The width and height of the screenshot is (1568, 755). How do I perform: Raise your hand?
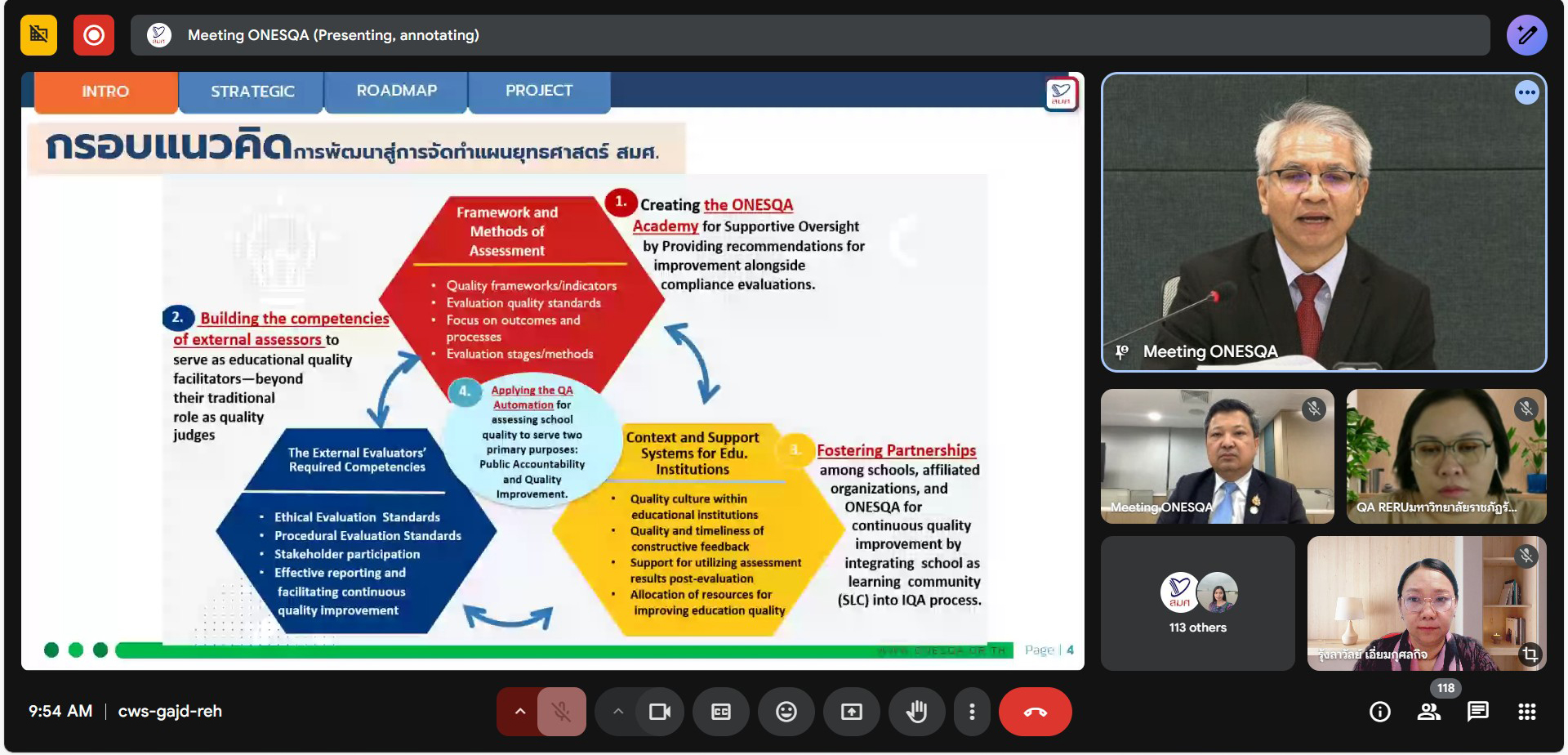coord(916,712)
